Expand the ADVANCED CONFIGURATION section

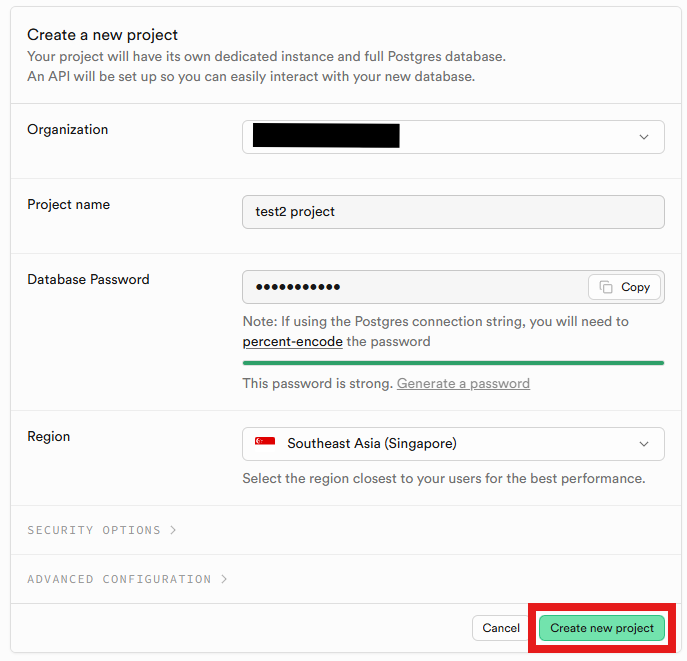click(x=127, y=579)
